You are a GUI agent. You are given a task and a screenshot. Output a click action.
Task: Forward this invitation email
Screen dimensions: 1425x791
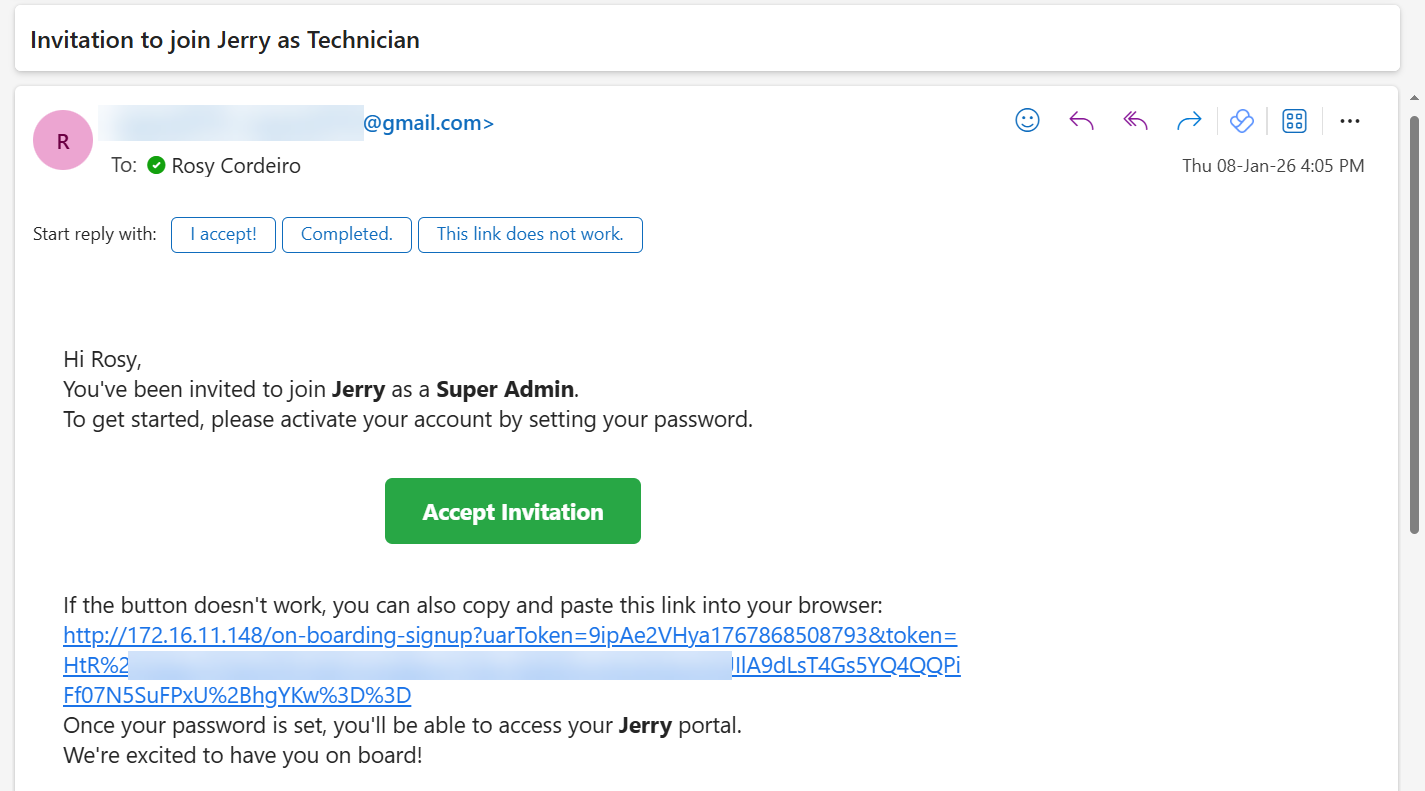[x=1189, y=121]
